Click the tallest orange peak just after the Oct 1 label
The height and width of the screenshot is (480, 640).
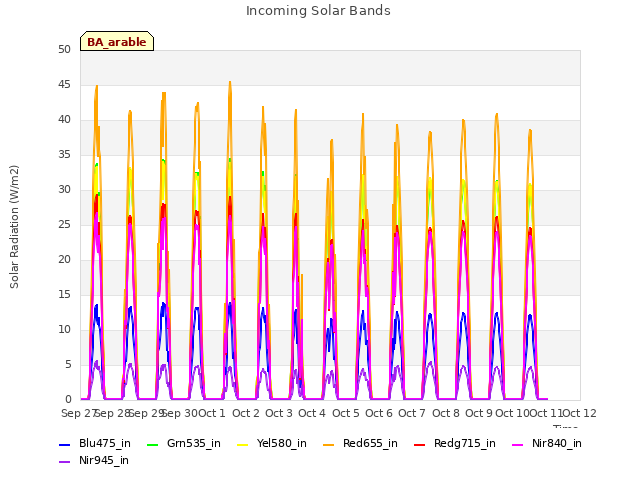(230, 82)
